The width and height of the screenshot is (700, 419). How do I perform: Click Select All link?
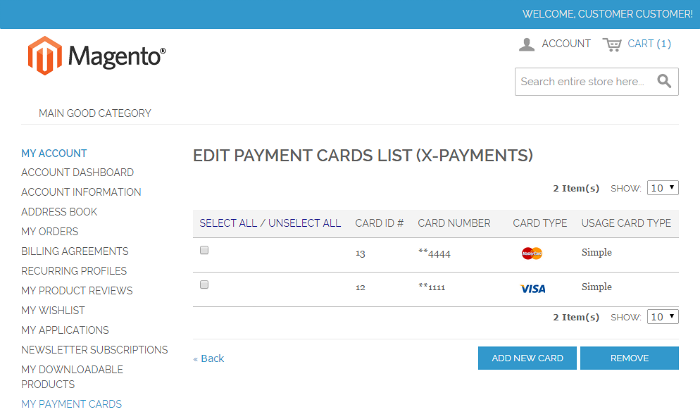click(x=228, y=223)
